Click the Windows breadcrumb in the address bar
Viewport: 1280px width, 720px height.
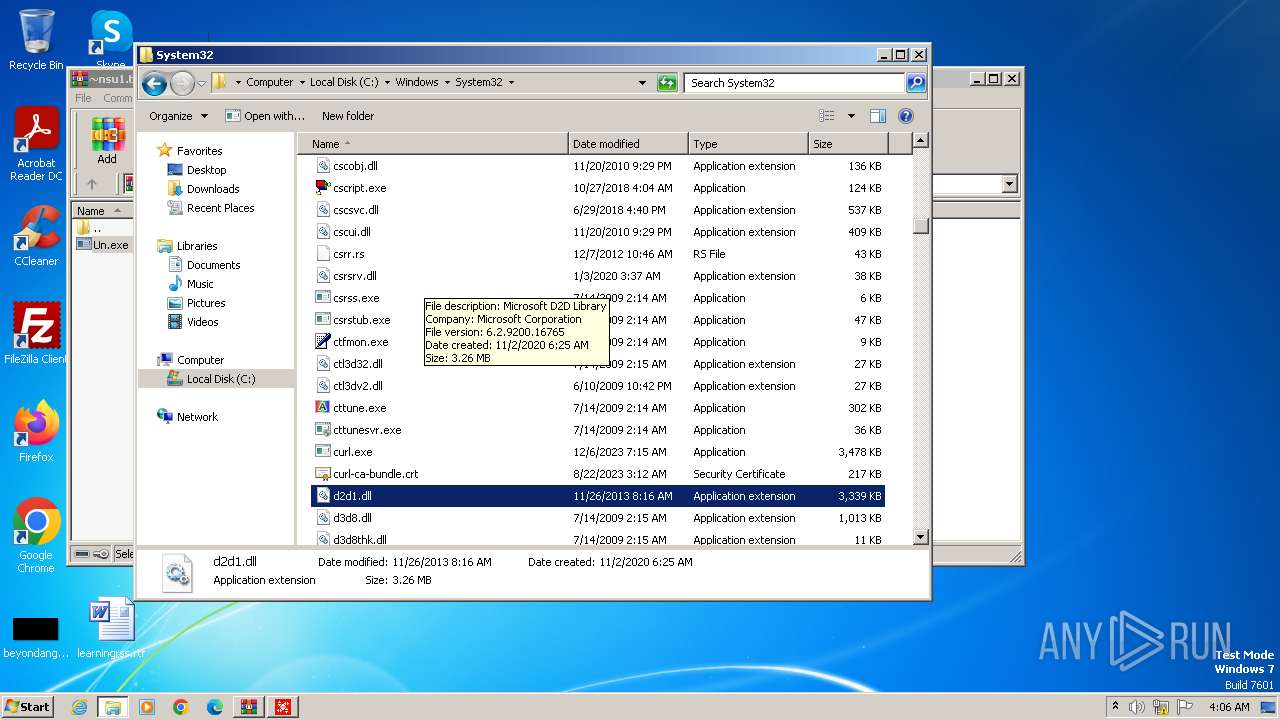click(x=417, y=83)
